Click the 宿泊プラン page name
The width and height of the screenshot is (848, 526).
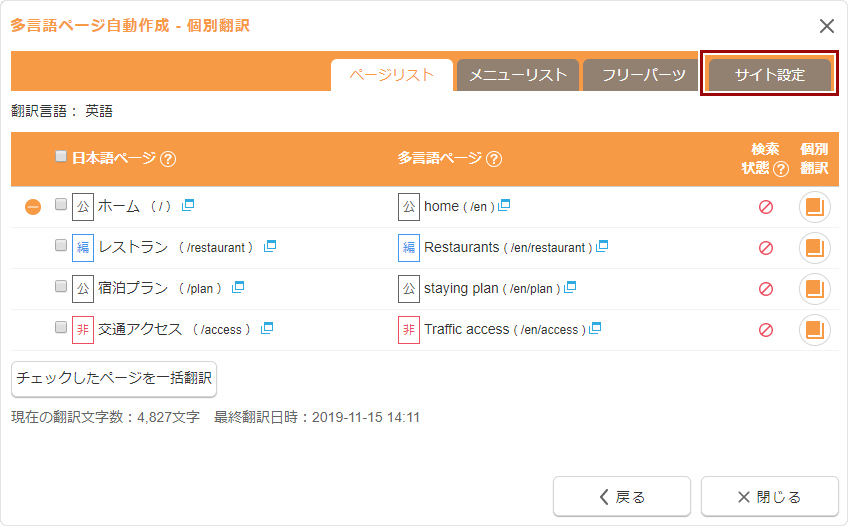(133, 288)
